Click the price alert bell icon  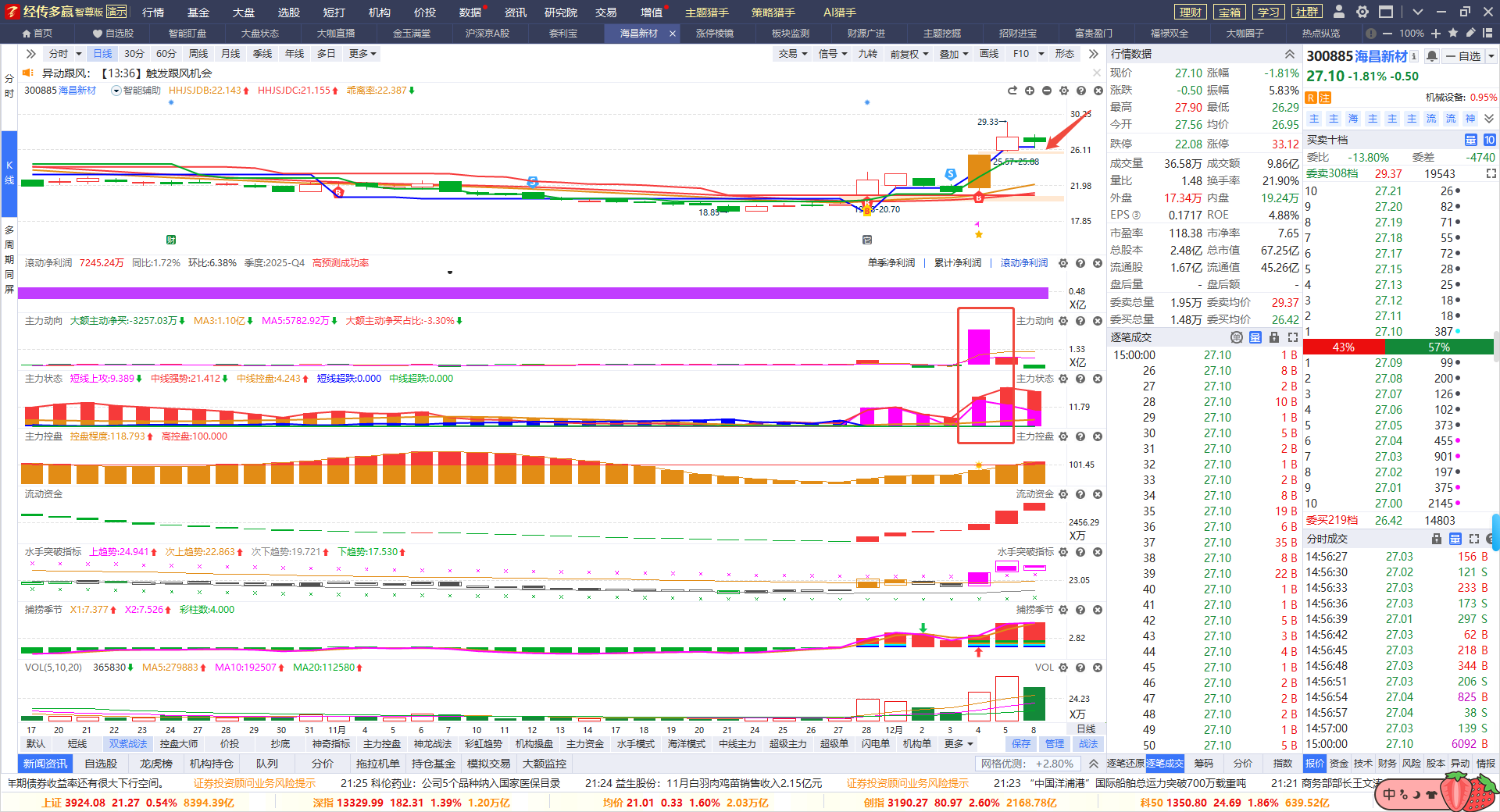[x=1432, y=56]
